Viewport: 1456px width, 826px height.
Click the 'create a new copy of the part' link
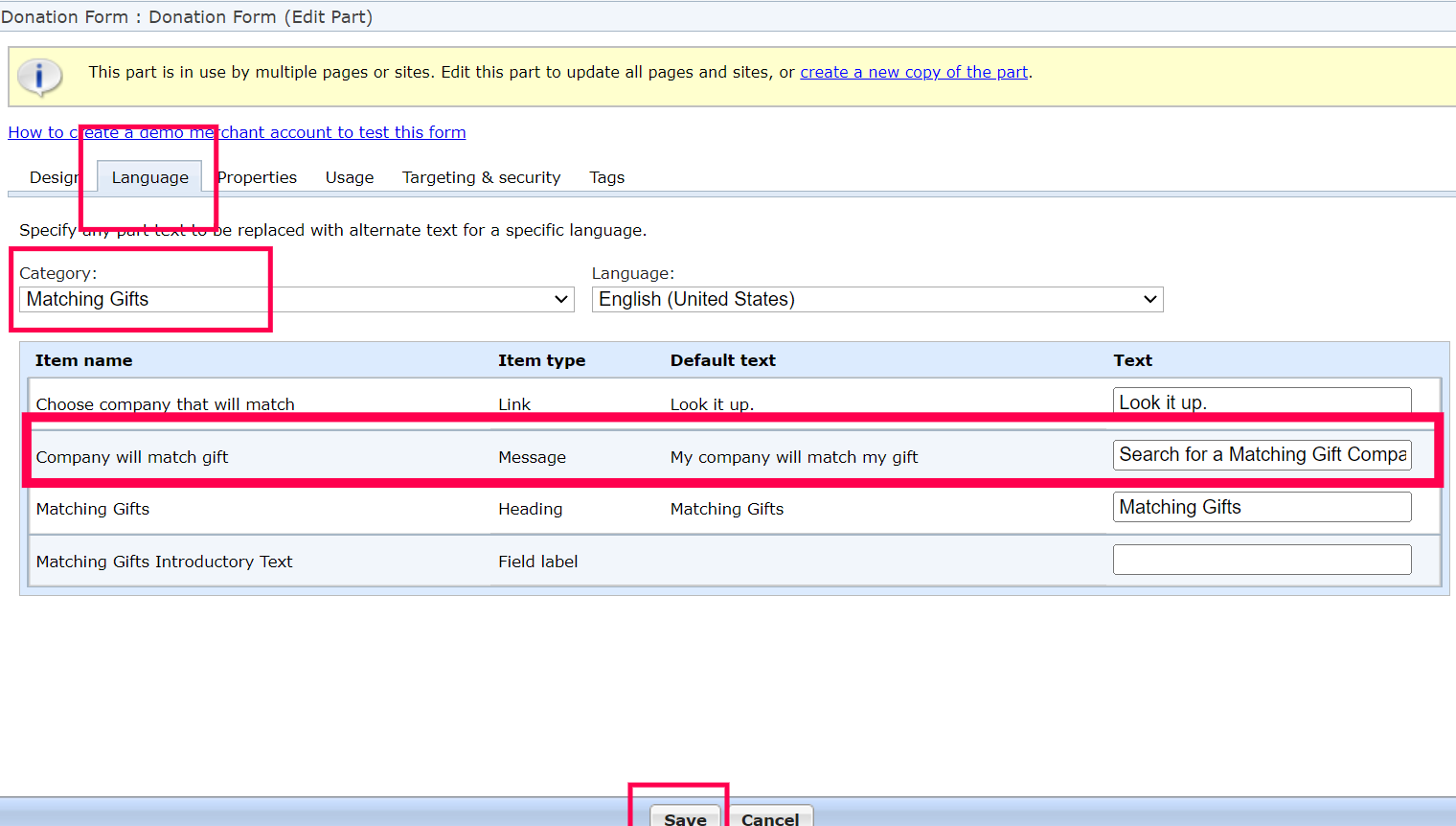tap(914, 73)
